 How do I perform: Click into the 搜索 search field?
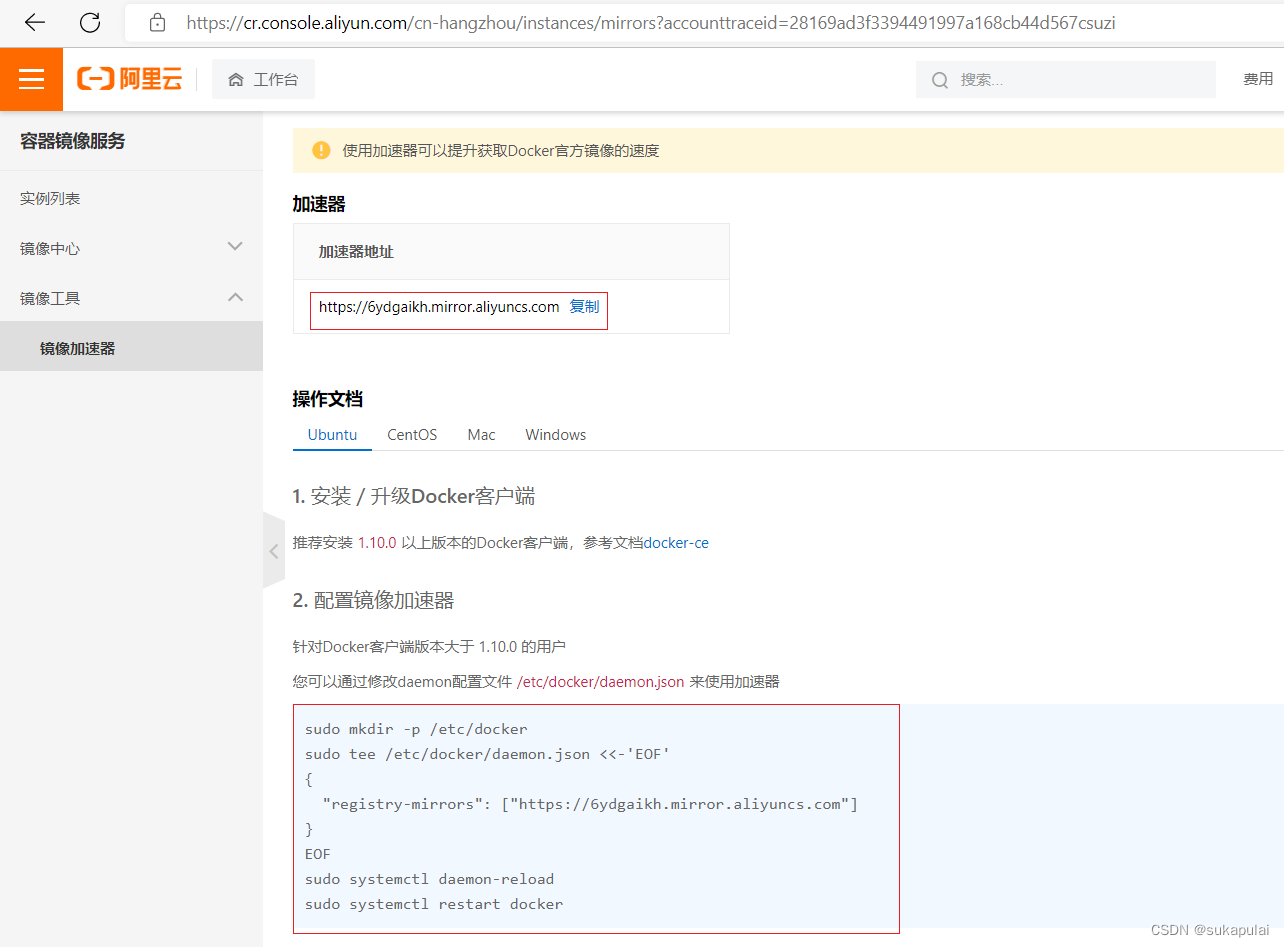(1065, 80)
